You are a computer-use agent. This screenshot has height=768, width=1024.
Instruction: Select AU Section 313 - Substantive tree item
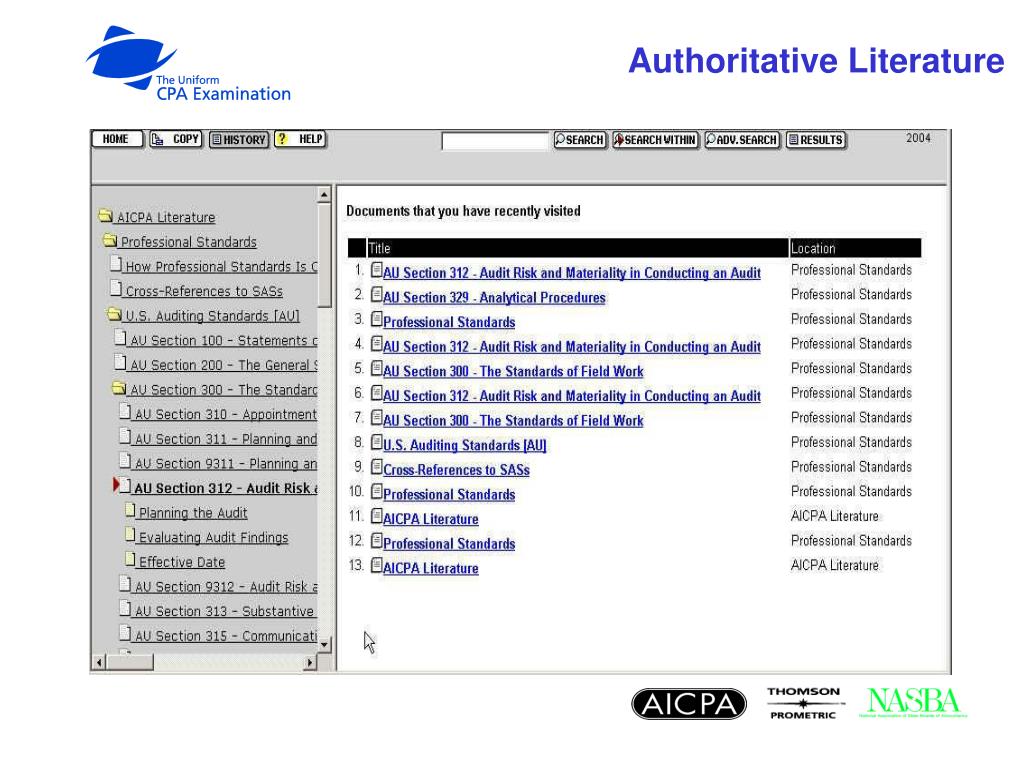click(x=224, y=611)
